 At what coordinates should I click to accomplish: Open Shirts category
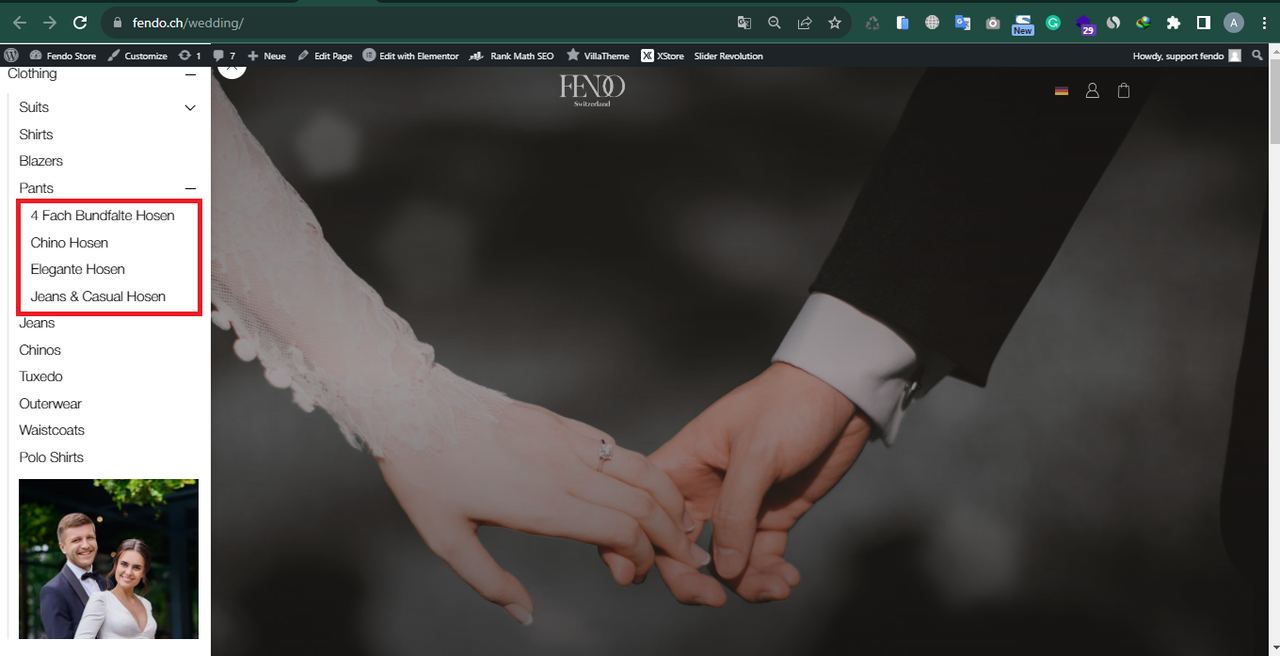tap(36, 134)
